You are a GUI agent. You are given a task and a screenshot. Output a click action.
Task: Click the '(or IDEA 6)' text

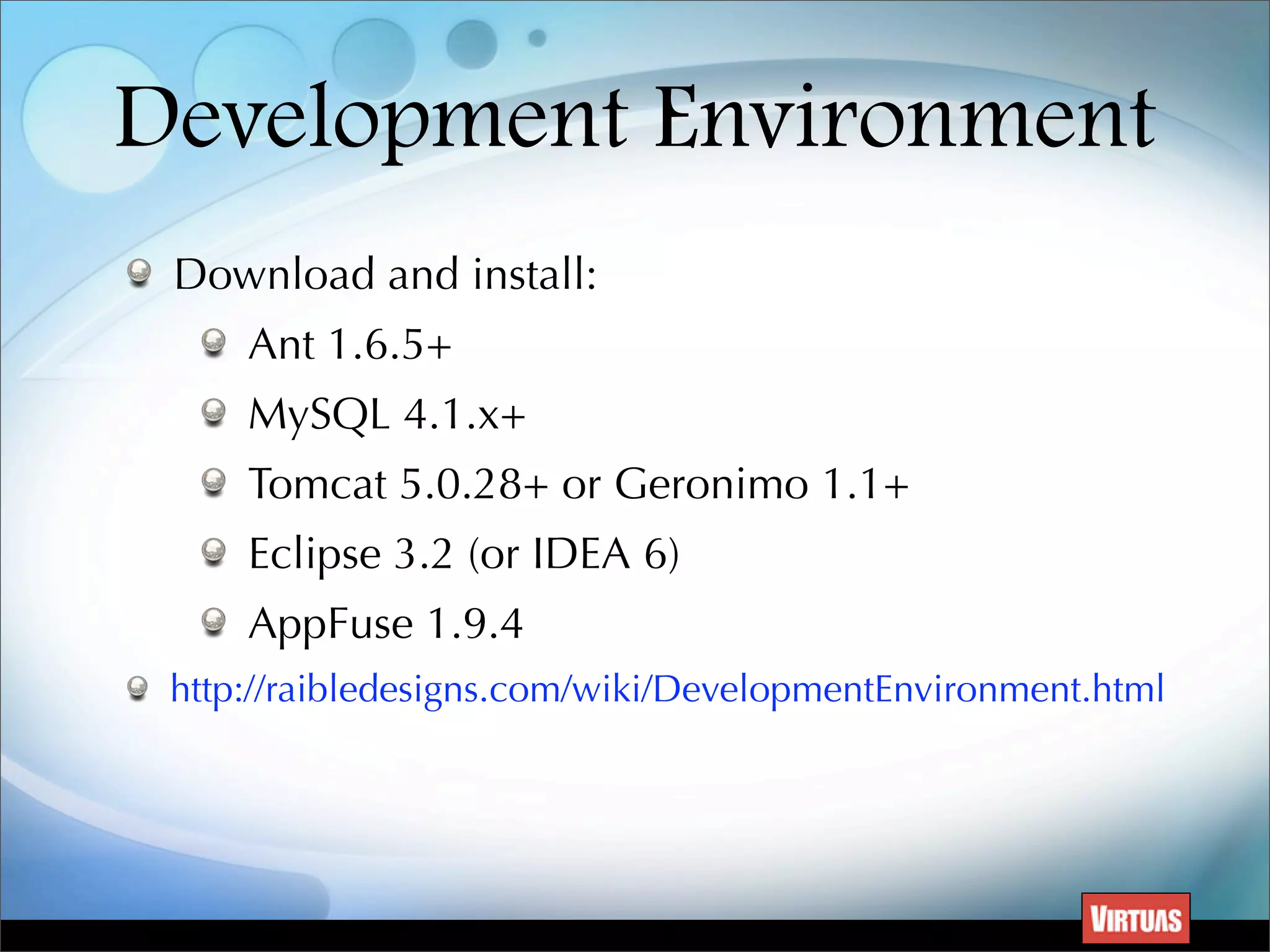pos(574,553)
